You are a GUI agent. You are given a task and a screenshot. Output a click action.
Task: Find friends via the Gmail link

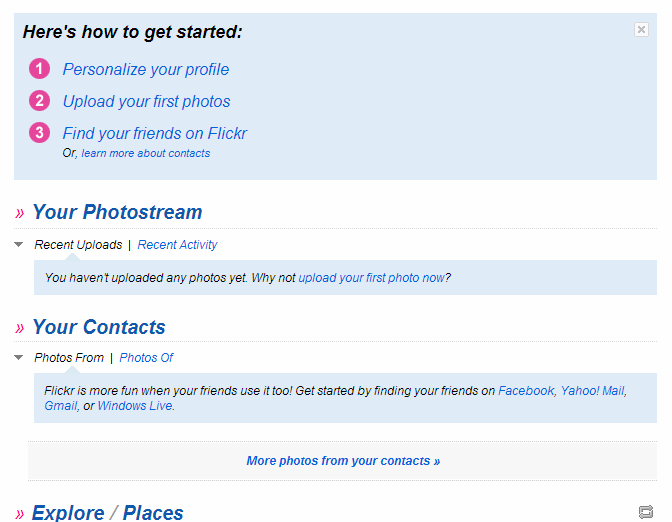61,406
